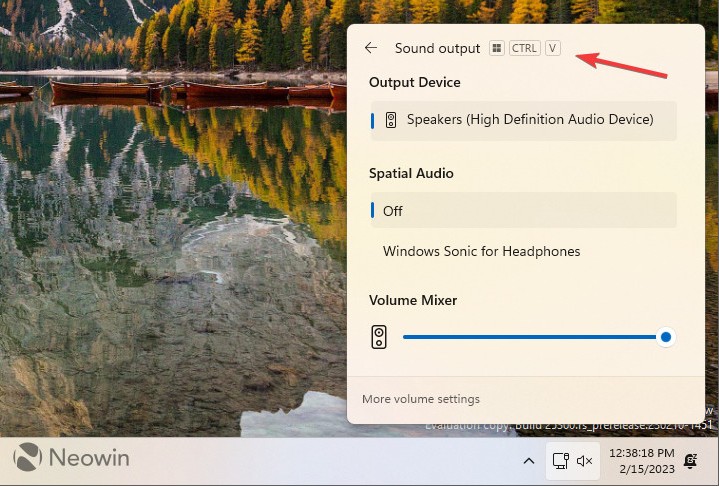Click the Output Device section heading
Viewport: 719px width, 486px height.
(414, 82)
